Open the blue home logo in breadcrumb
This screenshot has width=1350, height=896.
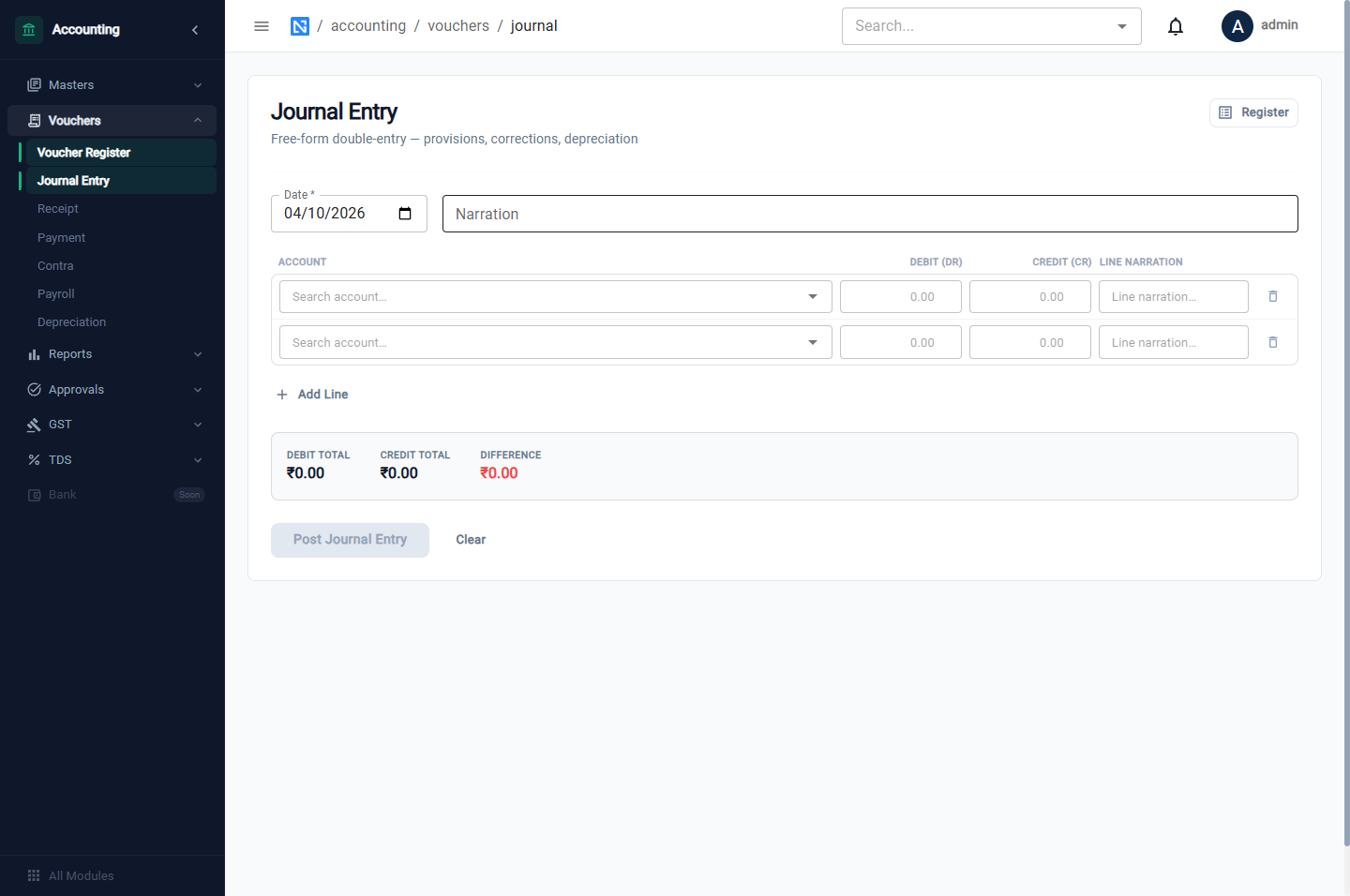(x=300, y=26)
